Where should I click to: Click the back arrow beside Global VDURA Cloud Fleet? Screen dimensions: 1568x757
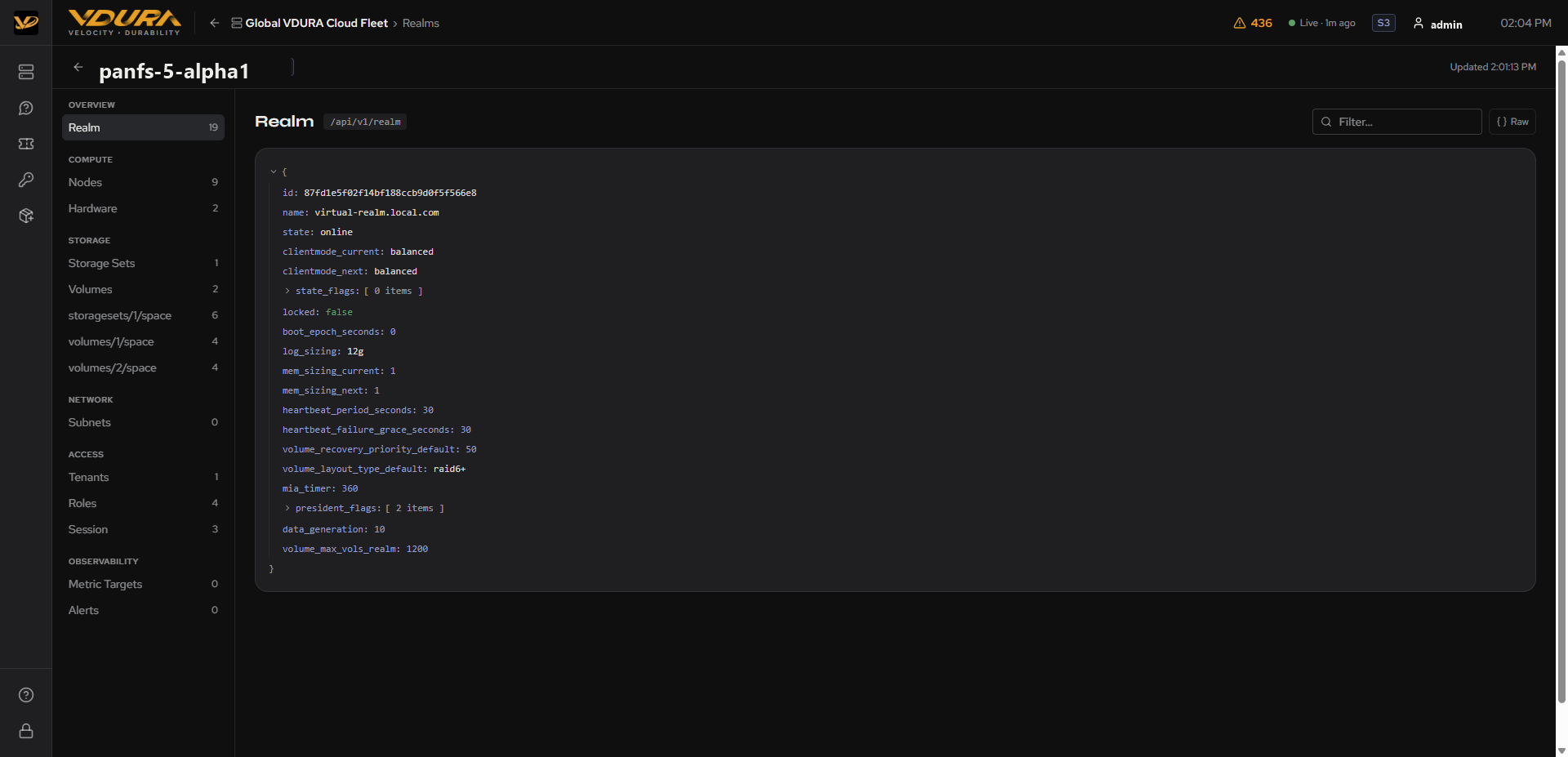point(214,23)
